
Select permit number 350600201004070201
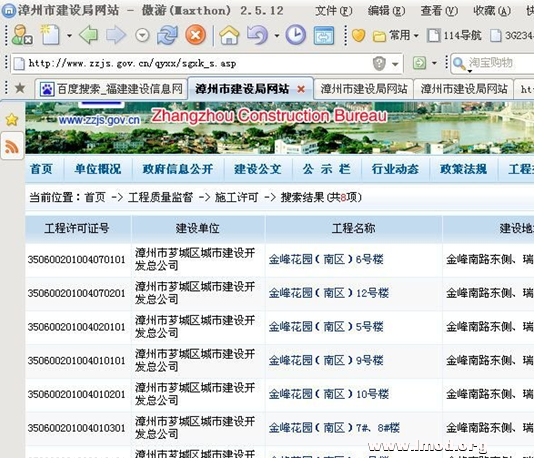coord(77,293)
